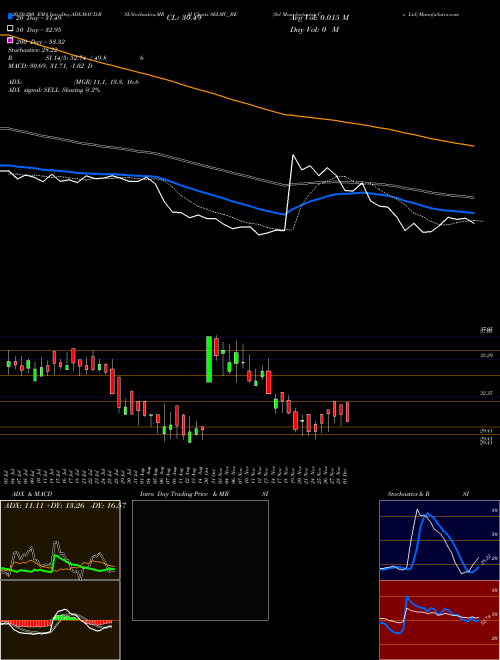The image size is (500, 660).
Task: Click the RSI 14/3 values line
Action: [76, 58]
